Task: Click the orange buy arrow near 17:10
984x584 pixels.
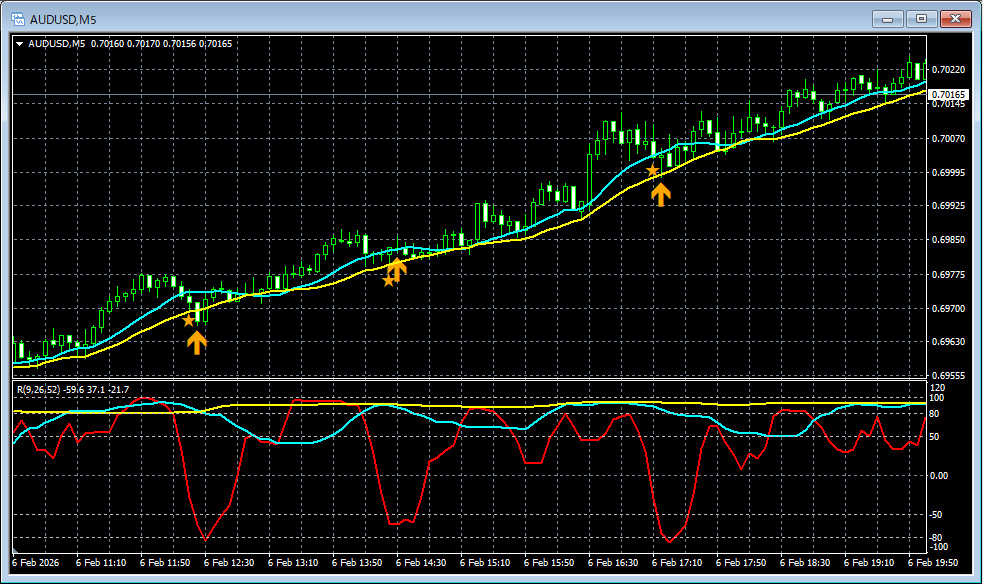Action: (x=660, y=194)
